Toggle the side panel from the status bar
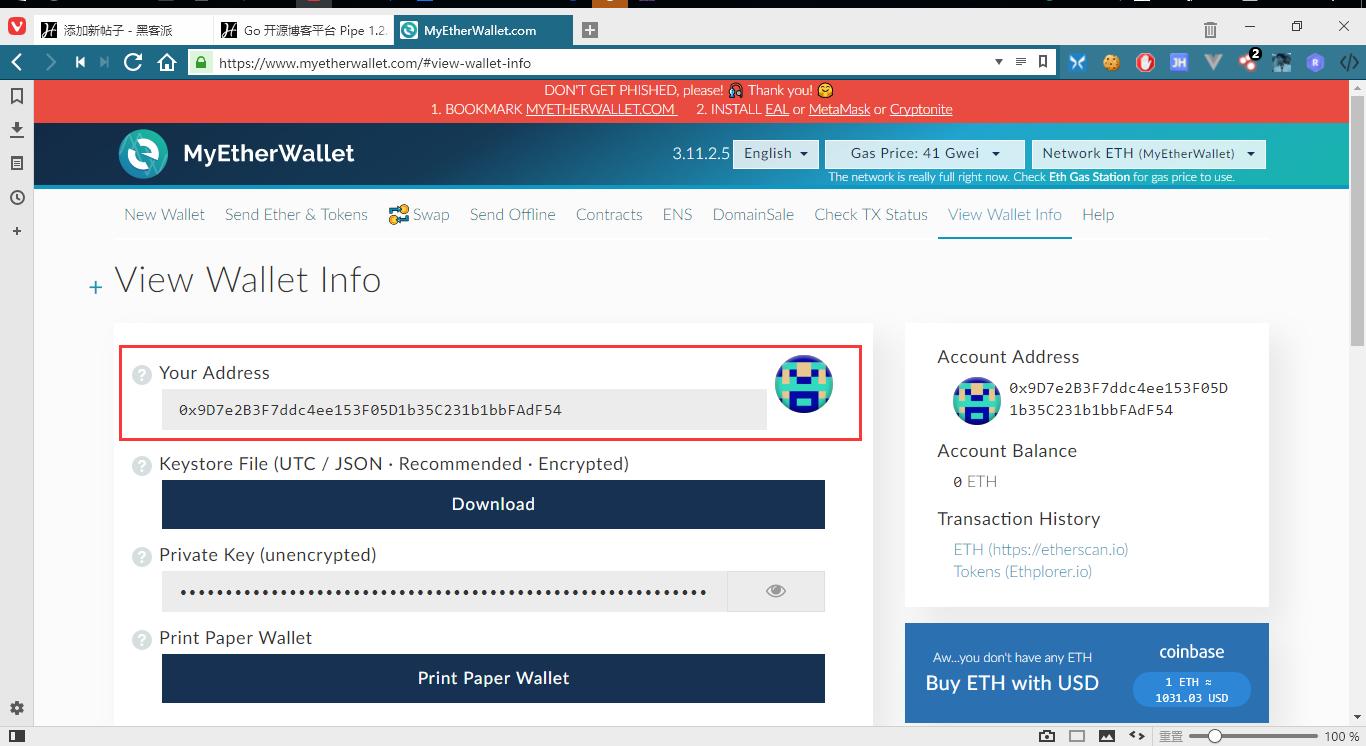This screenshot has height=746, width=1366. point(17,736)
